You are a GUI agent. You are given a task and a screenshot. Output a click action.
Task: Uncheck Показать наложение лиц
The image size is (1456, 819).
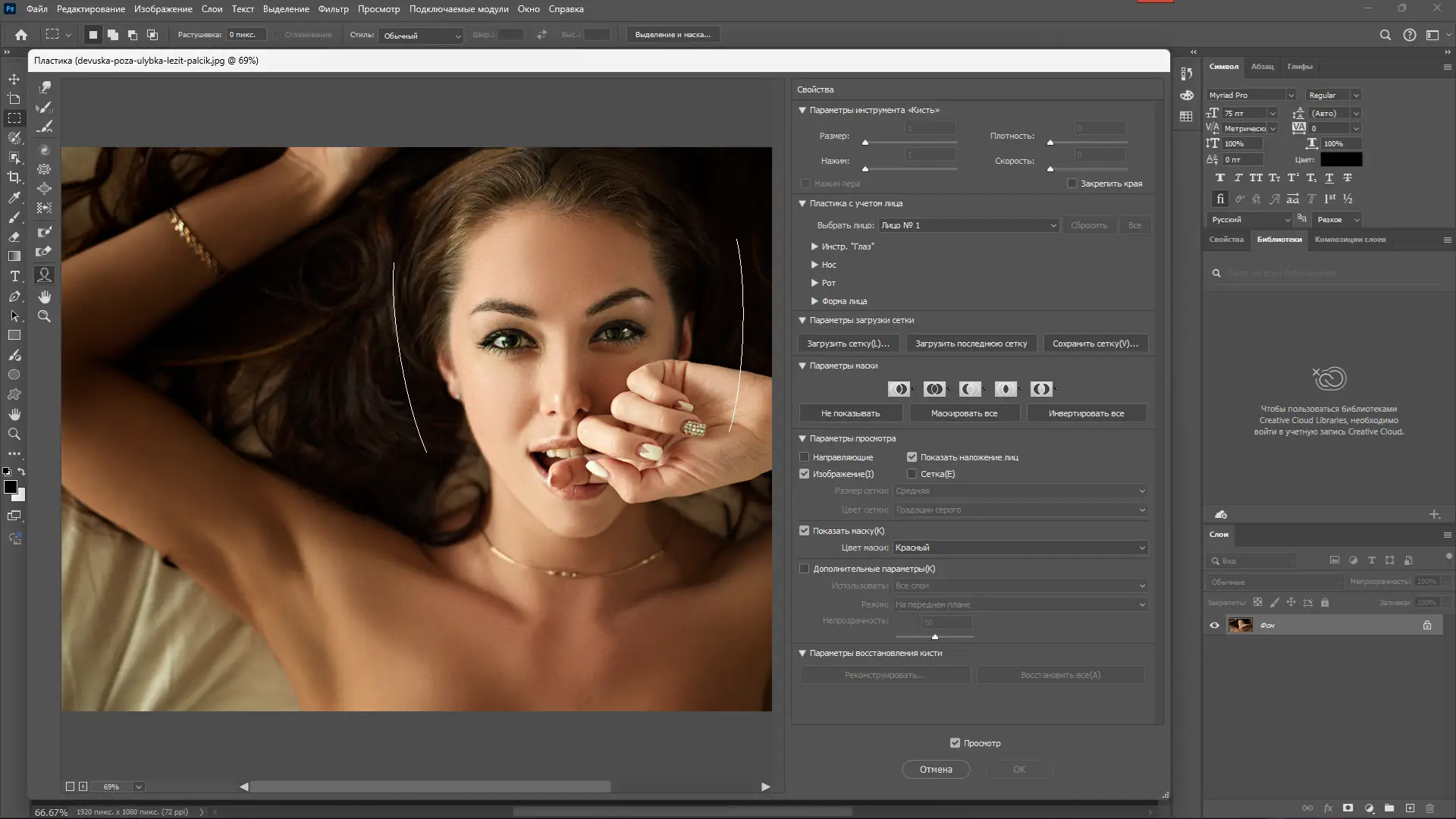[x=912, y=457]
